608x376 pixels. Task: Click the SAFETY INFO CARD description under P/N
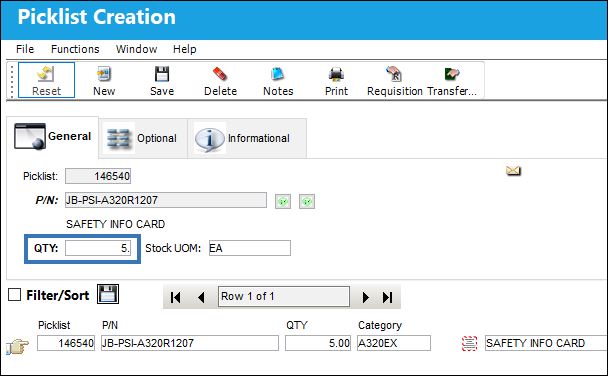[116, 224]
